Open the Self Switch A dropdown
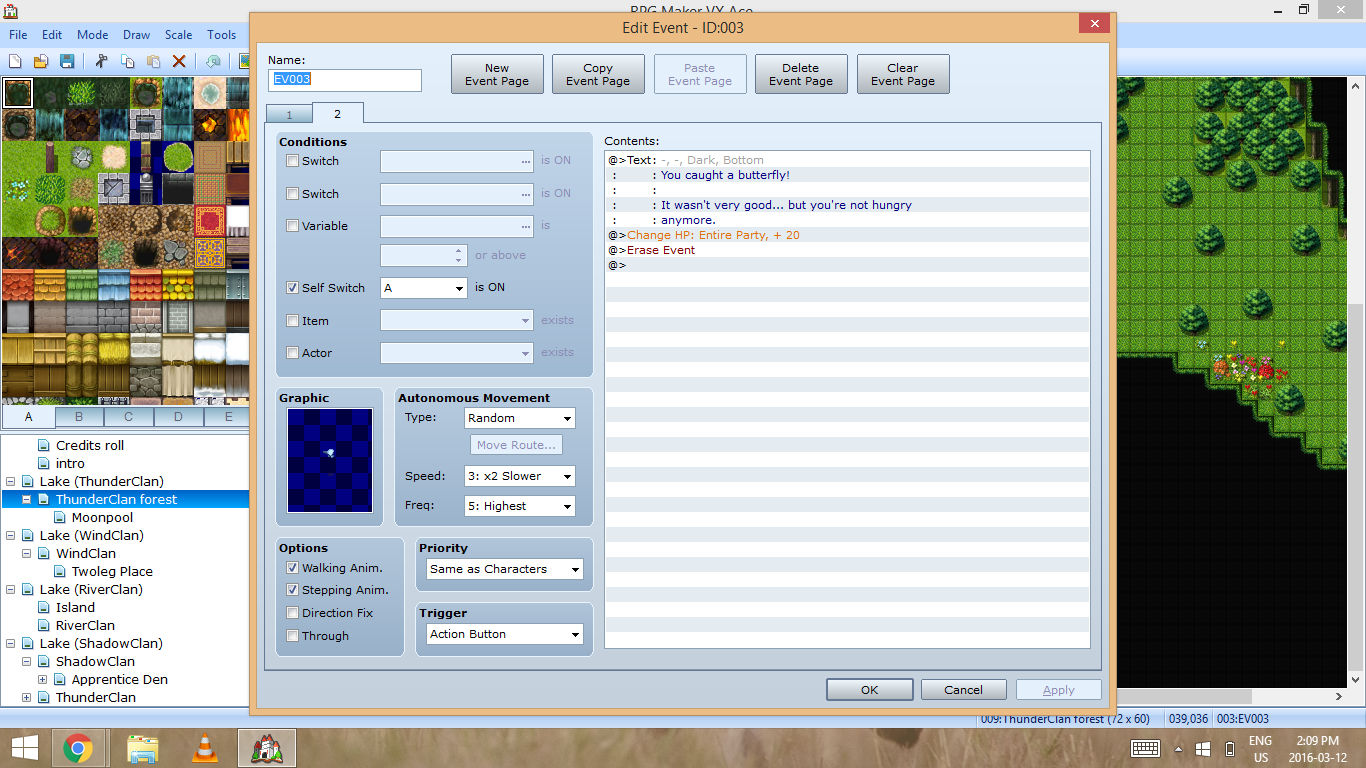The width and height of the screenshot is (1366, 768). (x=423, y=288)
